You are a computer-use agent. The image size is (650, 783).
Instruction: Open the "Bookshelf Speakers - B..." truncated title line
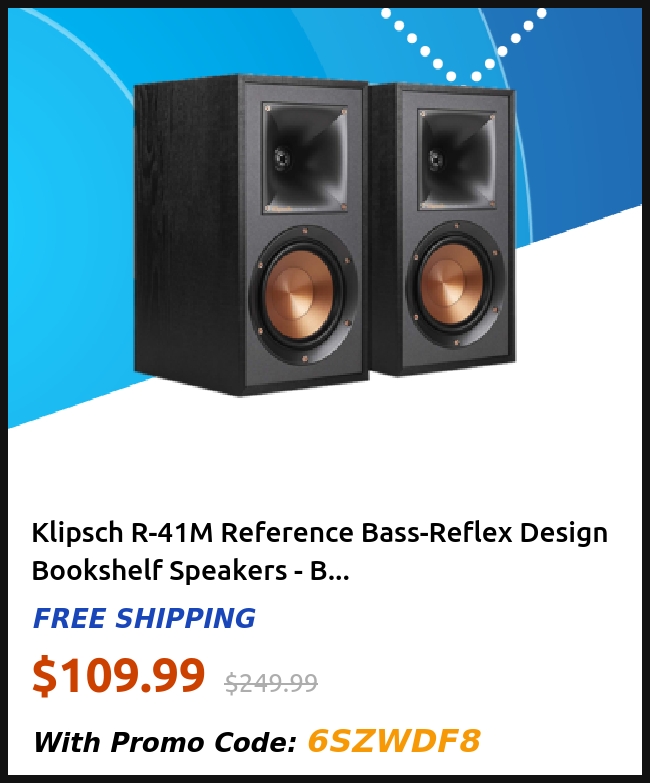191,570
